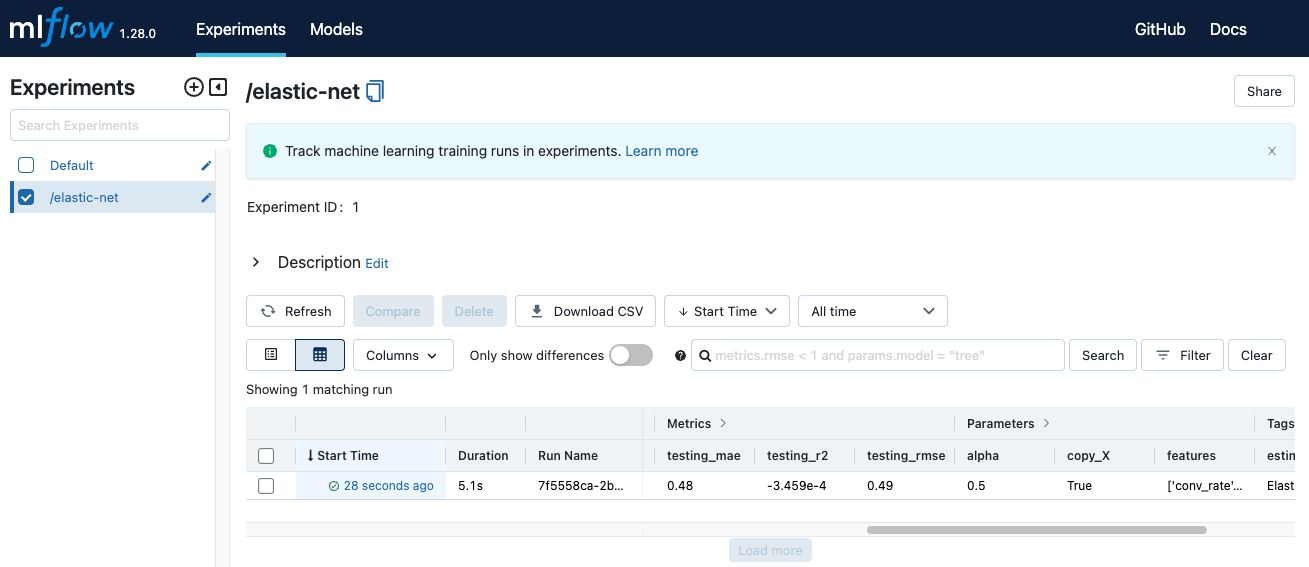Select the /elastic-net experiment in sidebar
Screen dimensions: 1309x567
coord(84,197)
